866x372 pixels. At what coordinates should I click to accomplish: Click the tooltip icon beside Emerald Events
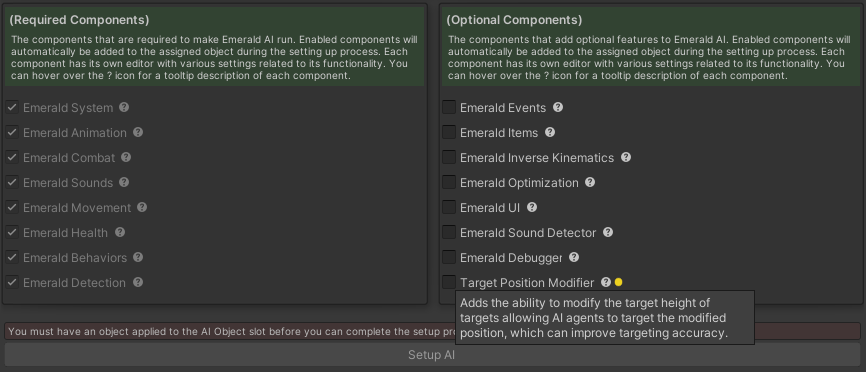coord(558,107)
